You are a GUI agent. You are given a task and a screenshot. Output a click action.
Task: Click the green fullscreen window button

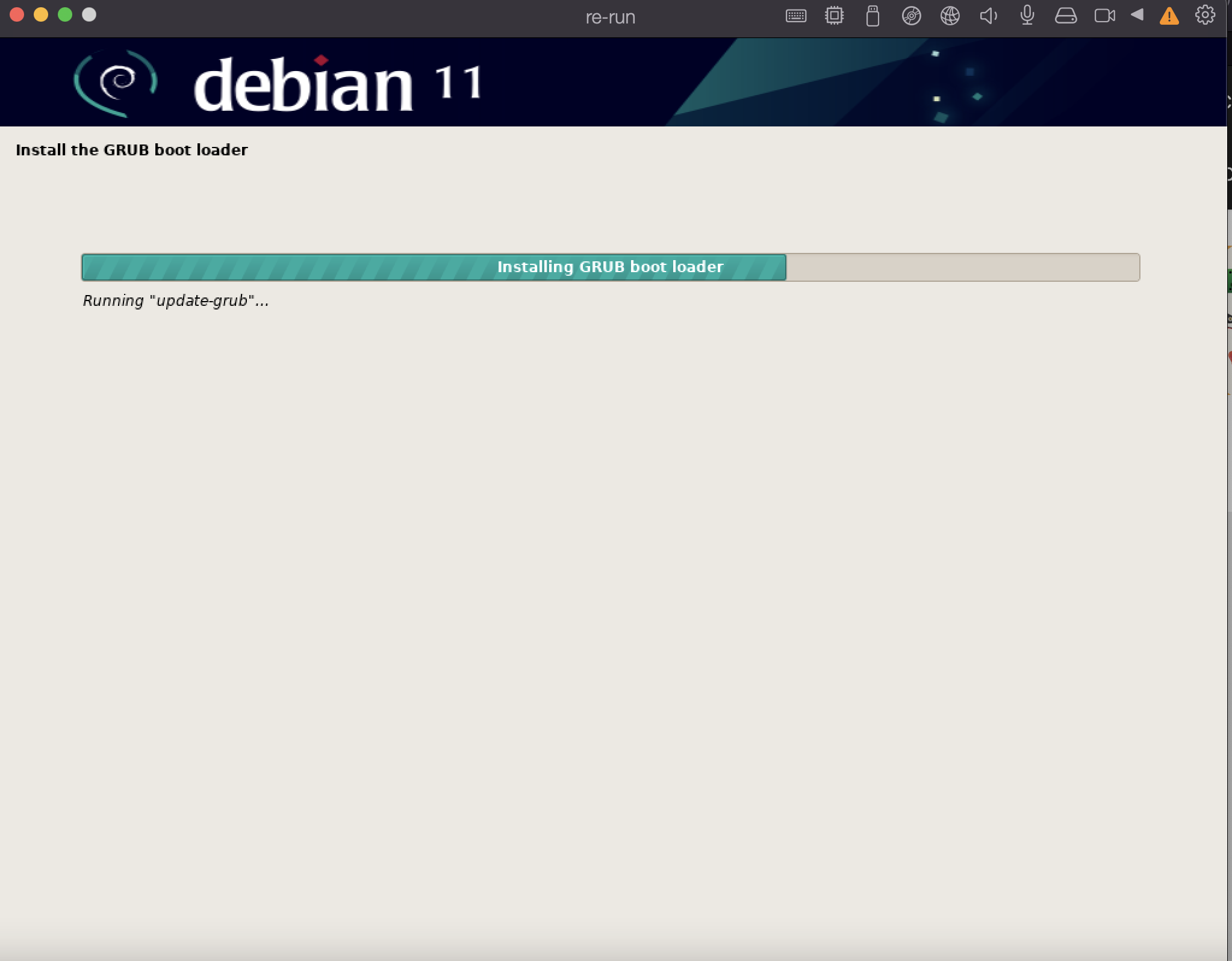click(65, 15)
